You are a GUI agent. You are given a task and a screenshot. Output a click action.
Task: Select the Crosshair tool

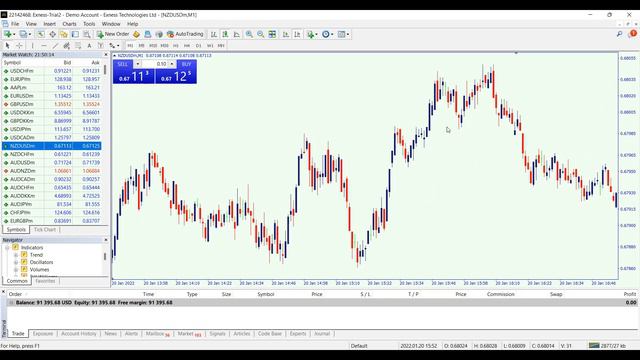point(19,46)
